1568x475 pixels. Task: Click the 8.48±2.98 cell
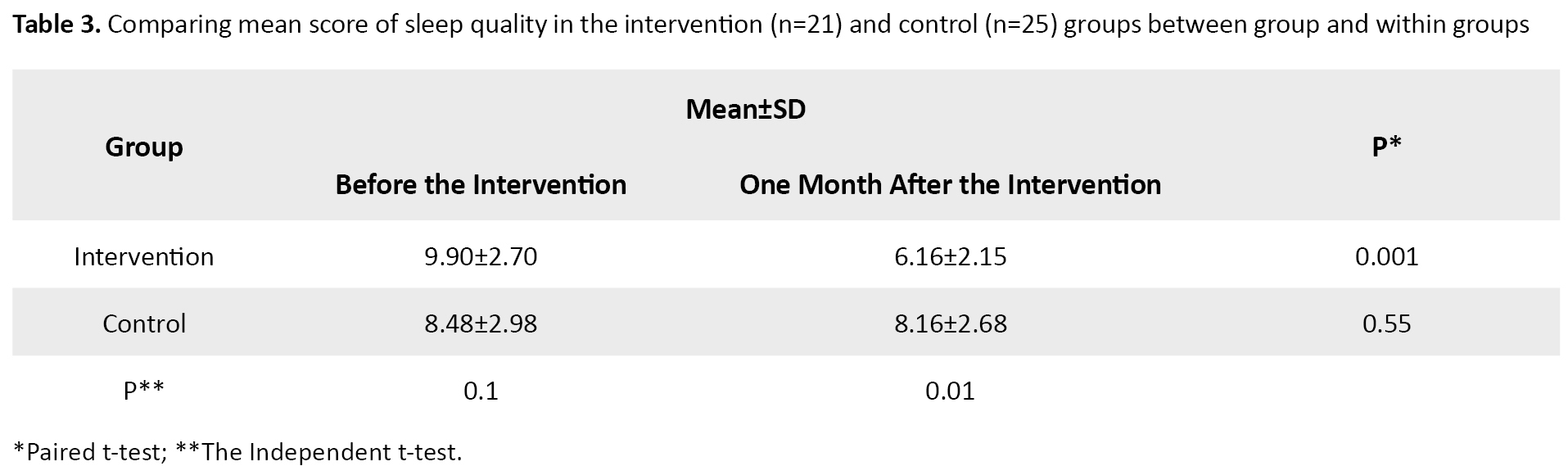[481, 324]
